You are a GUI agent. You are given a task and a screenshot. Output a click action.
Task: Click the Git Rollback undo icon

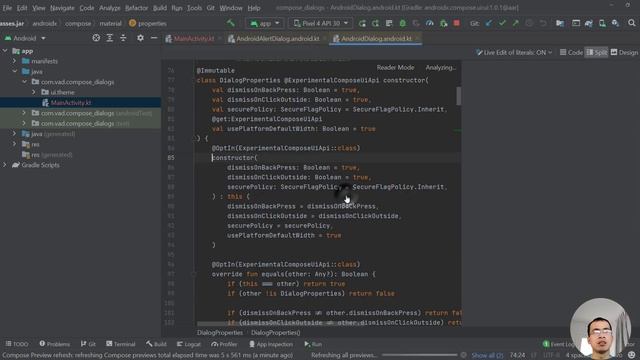tap(542, 23)
